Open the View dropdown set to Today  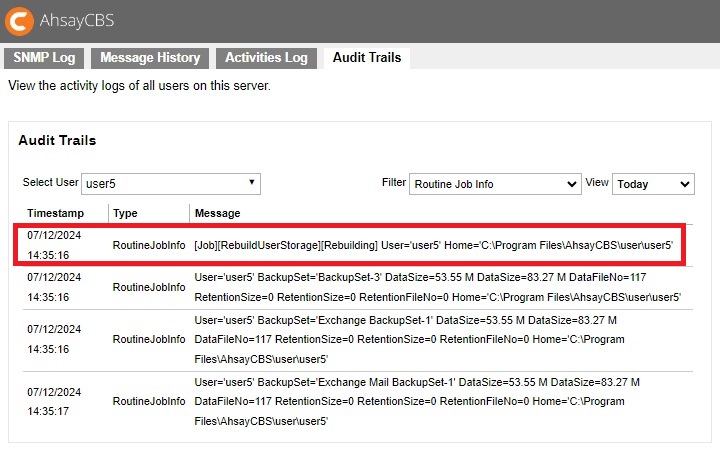653,184
